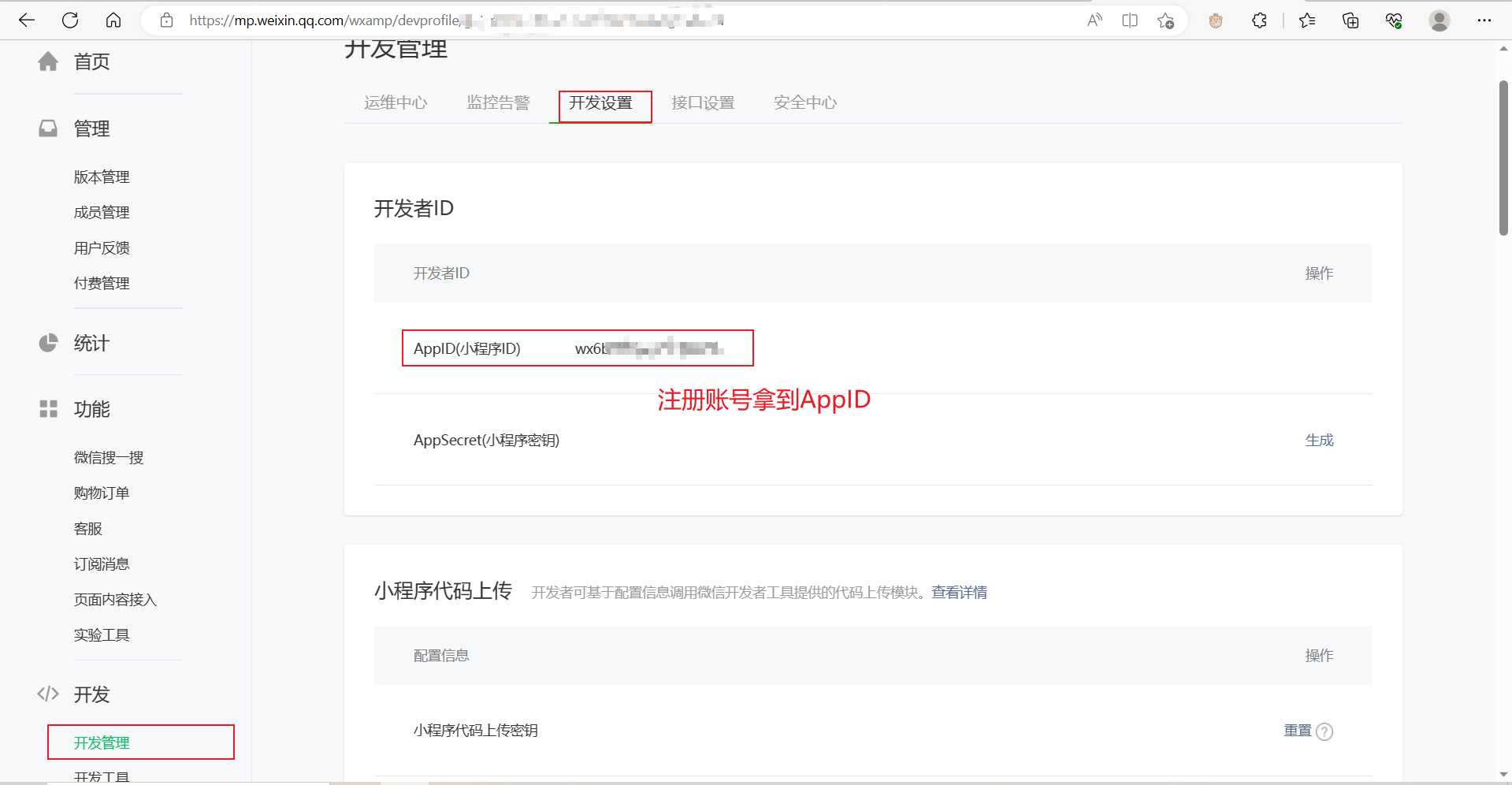Click the AppSecret(小程序密钥) label
The image size is (1512, 785).
coord(486,440)
